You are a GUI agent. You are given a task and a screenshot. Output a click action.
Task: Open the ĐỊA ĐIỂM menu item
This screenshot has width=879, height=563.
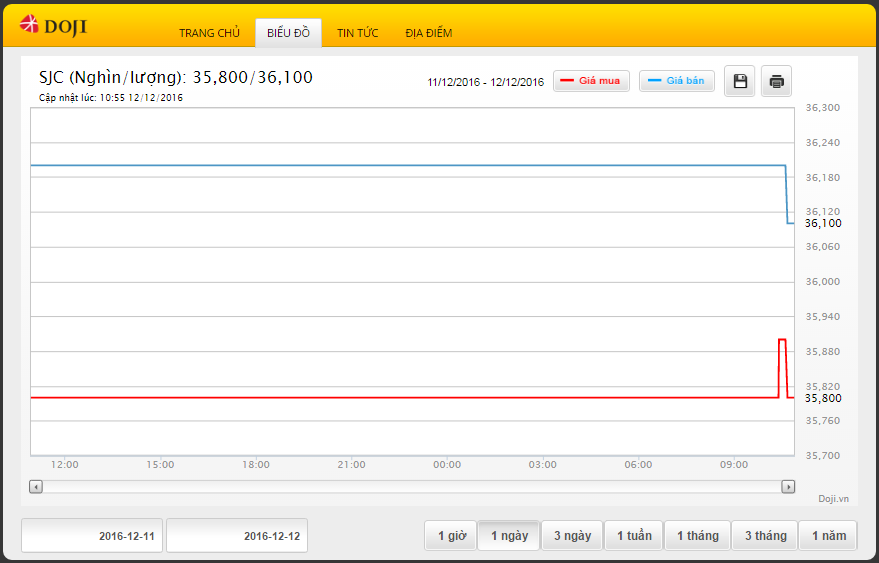pyautogui.click(x=429, y=33)
